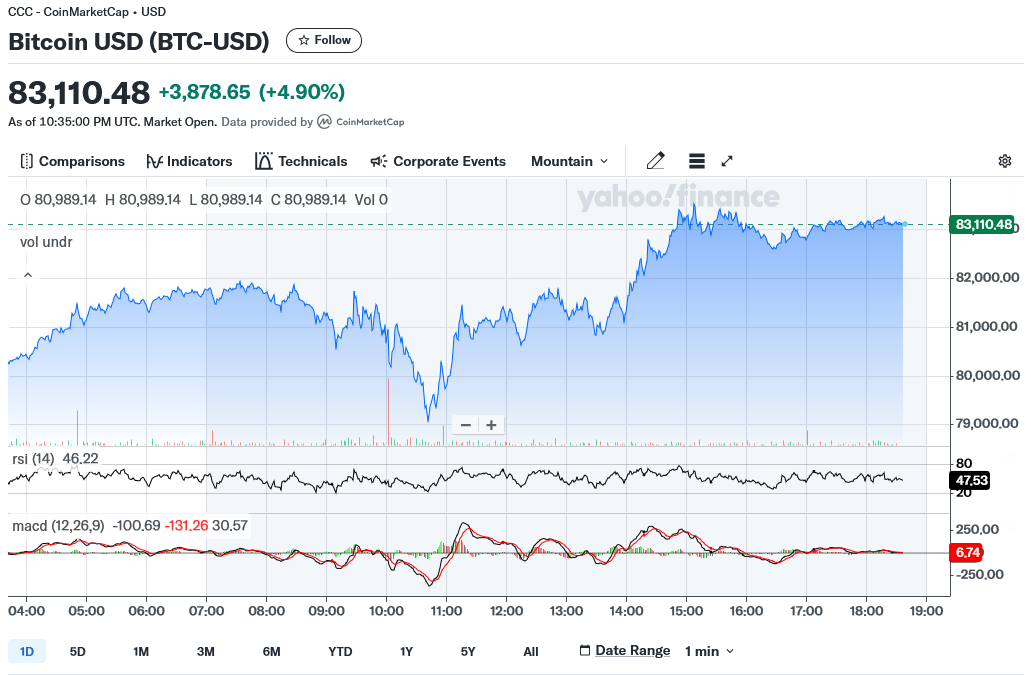Click the red 6.74 MACD axis label

(x=967, y=553)
